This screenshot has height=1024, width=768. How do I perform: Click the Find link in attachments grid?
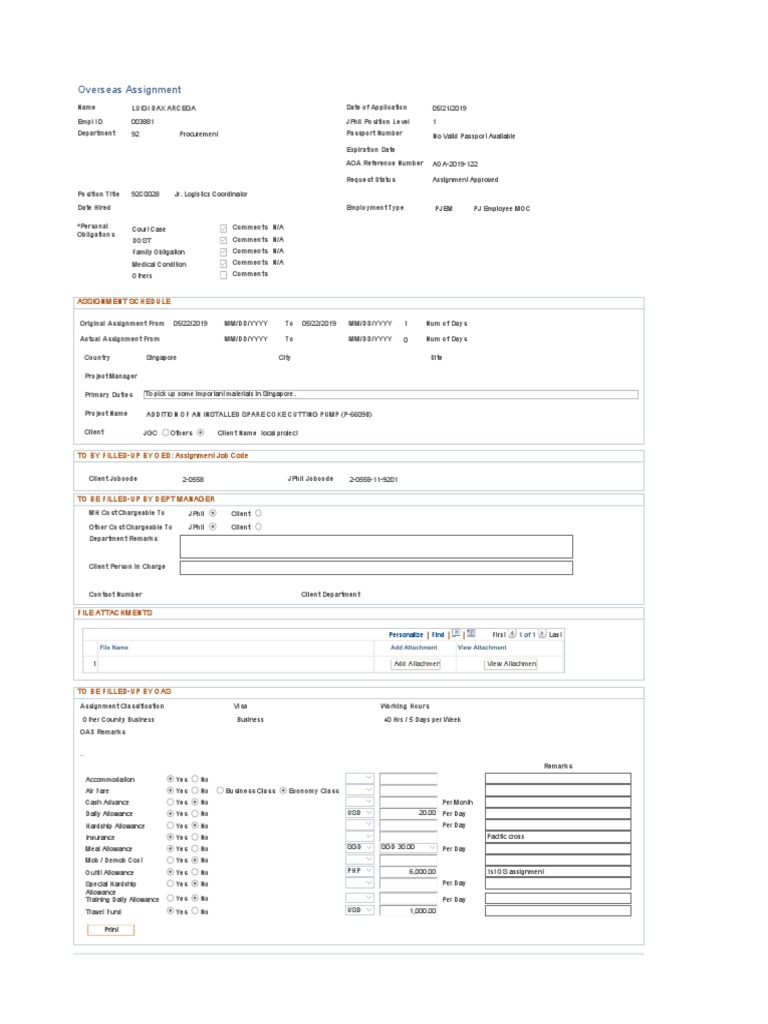438,634
